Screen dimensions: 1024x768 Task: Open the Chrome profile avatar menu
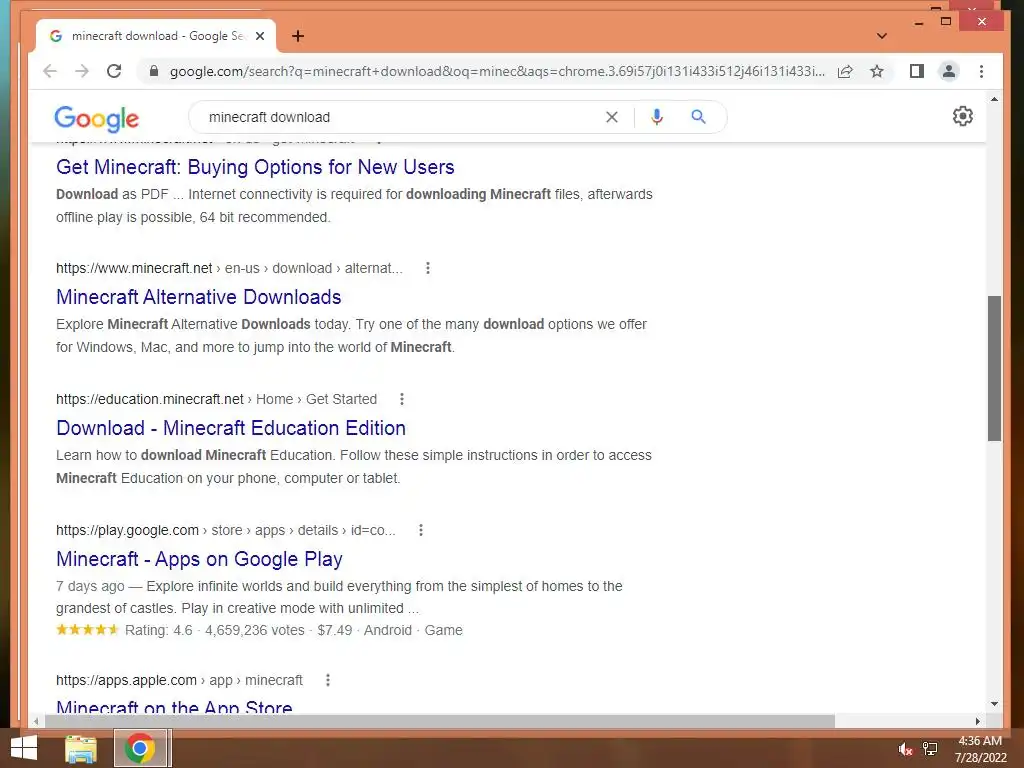point(949,71)
